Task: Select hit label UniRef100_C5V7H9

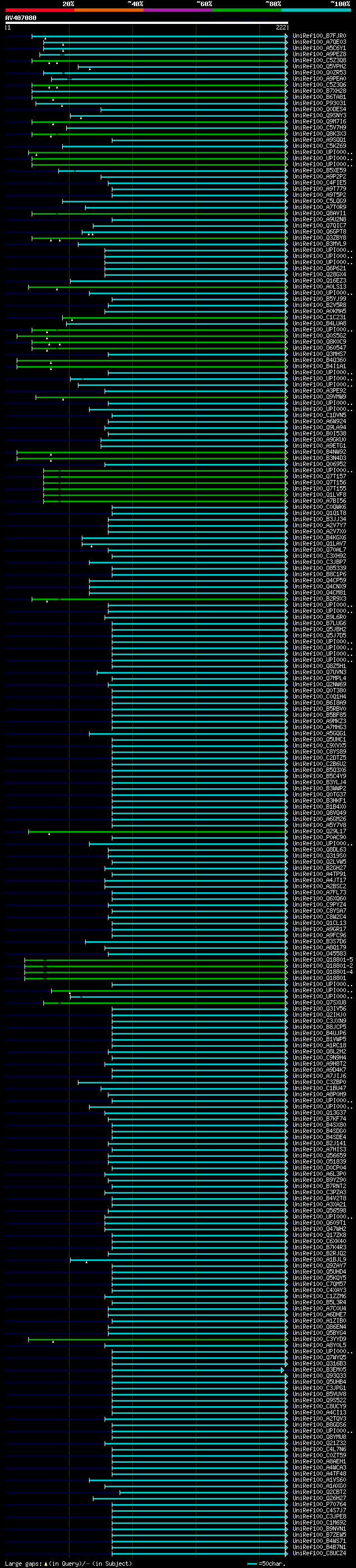Action: (x=319, y=128)
